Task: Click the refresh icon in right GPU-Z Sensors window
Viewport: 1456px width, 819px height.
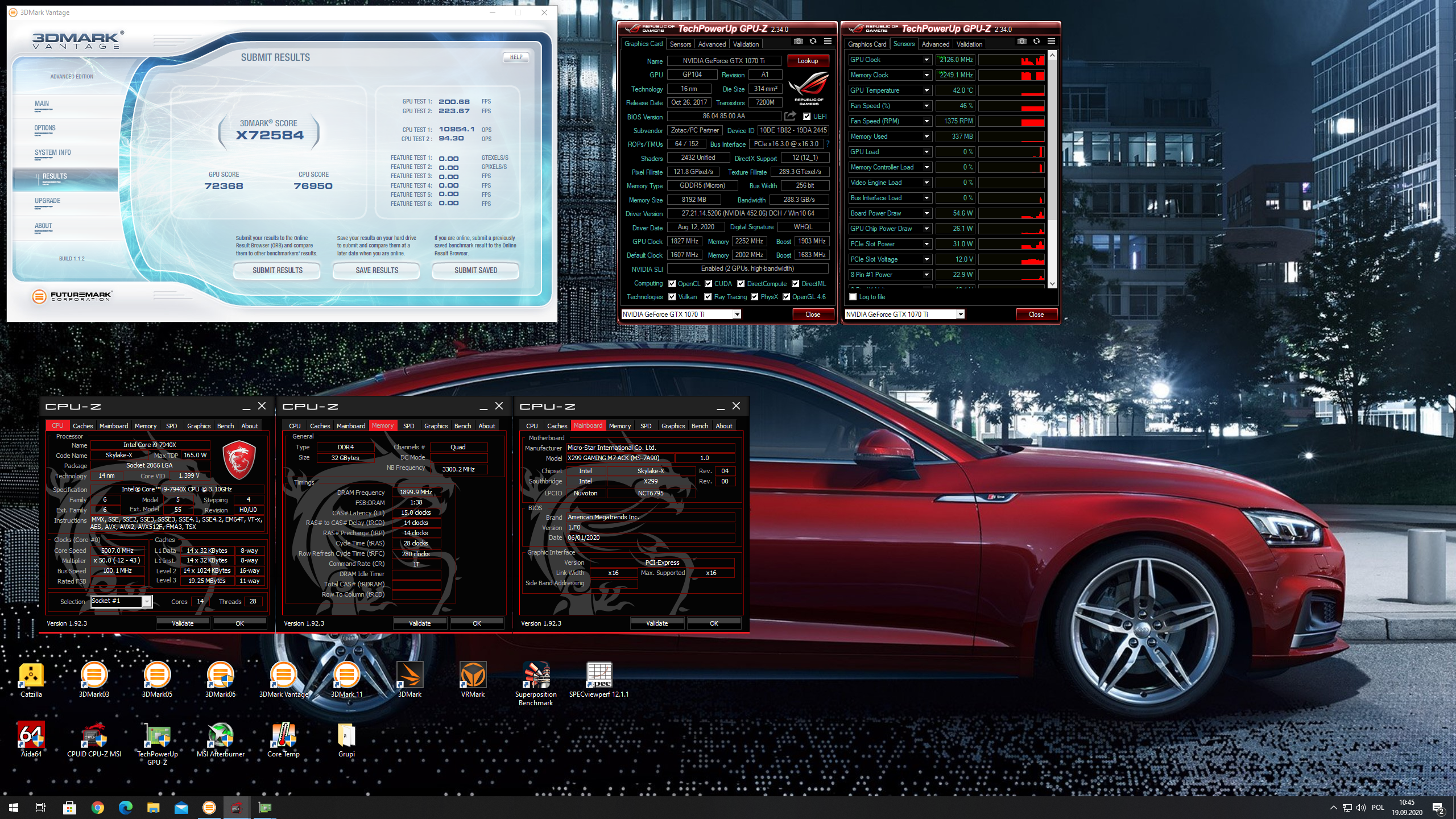Action: pyautogui.click(x=1036, y=42)
